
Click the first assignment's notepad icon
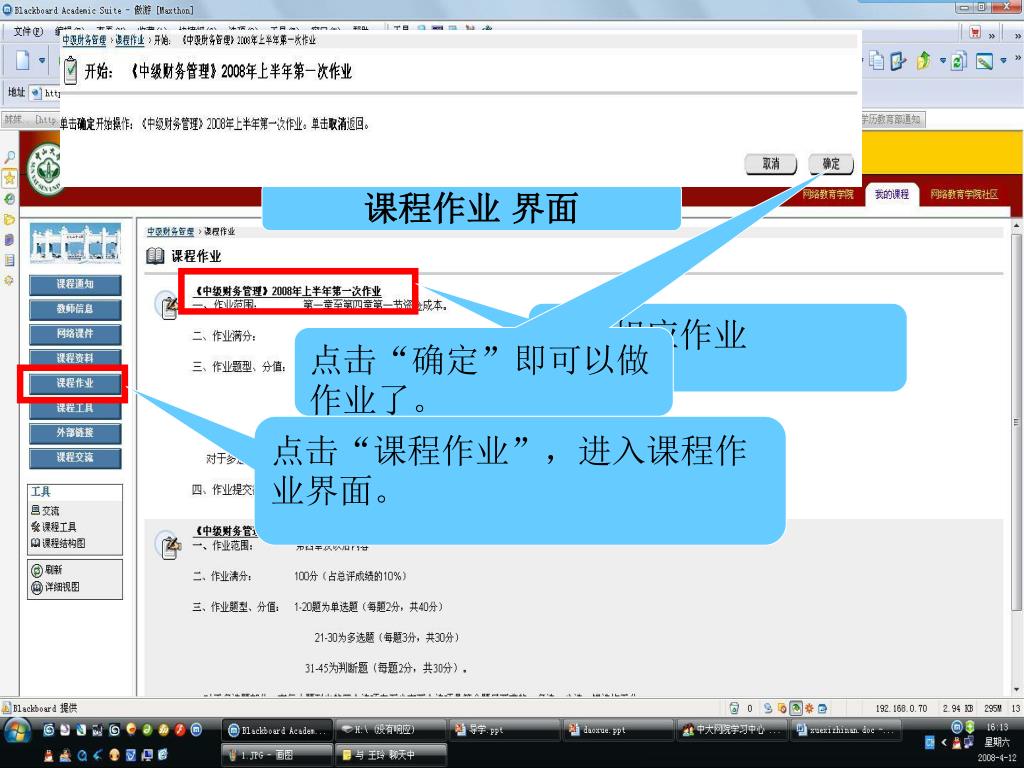[167, 306]
